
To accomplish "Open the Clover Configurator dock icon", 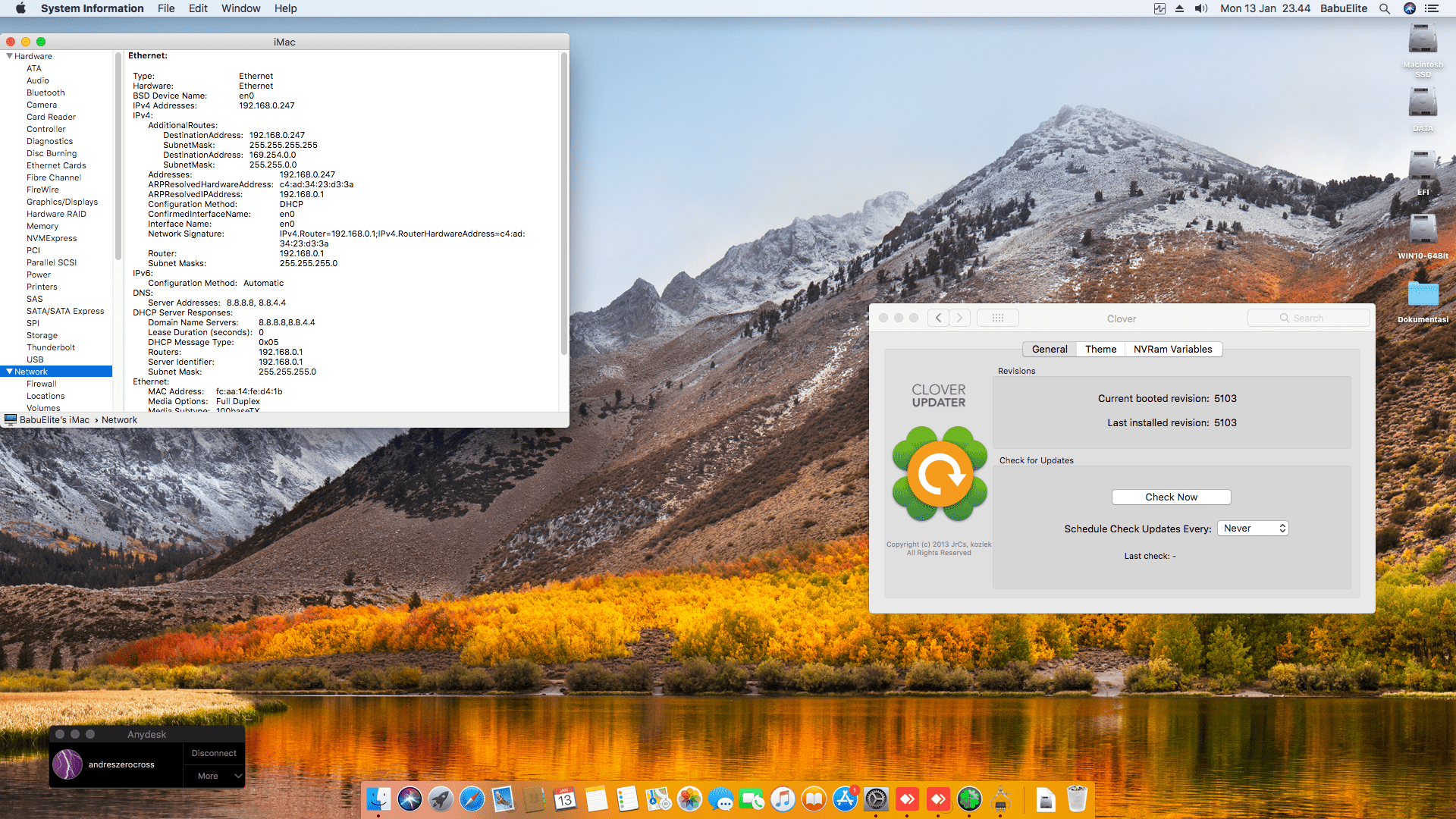I will (969, 799).
